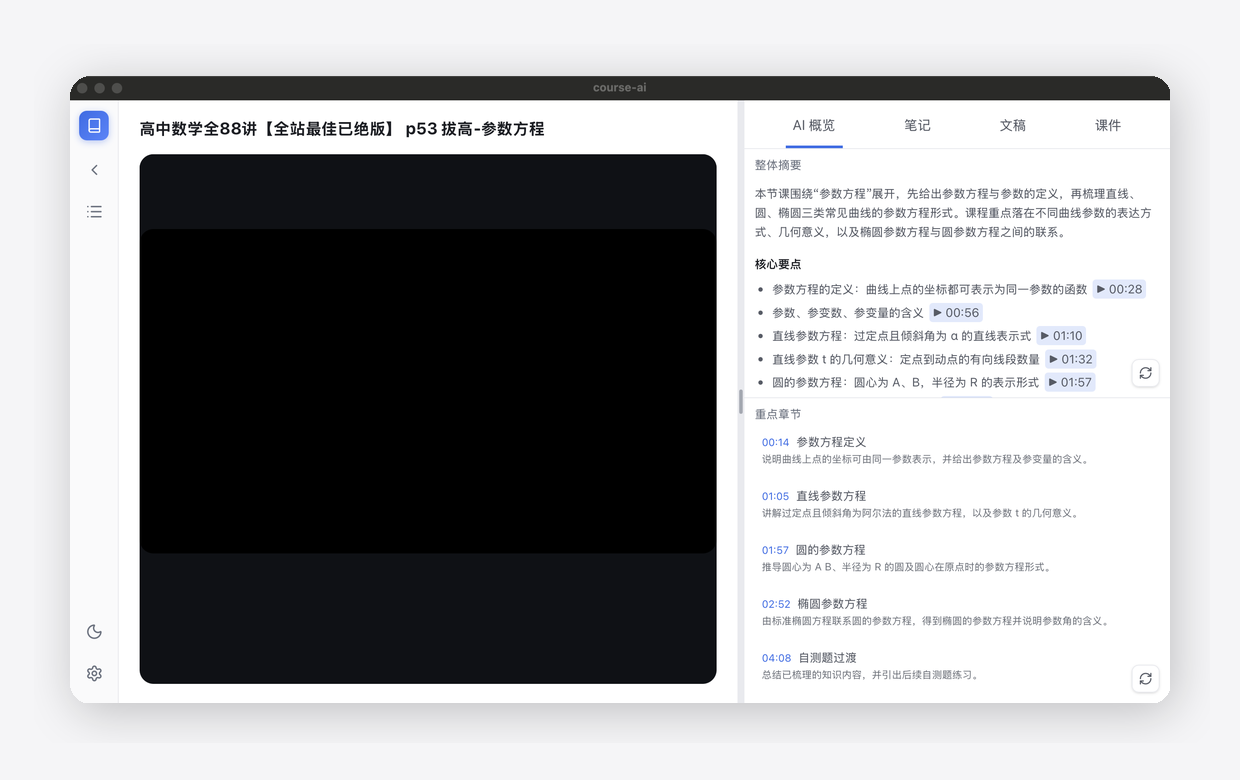Jump to timestamp 01:10 chip
The image size is (1240, 780).
(1060, 336)
